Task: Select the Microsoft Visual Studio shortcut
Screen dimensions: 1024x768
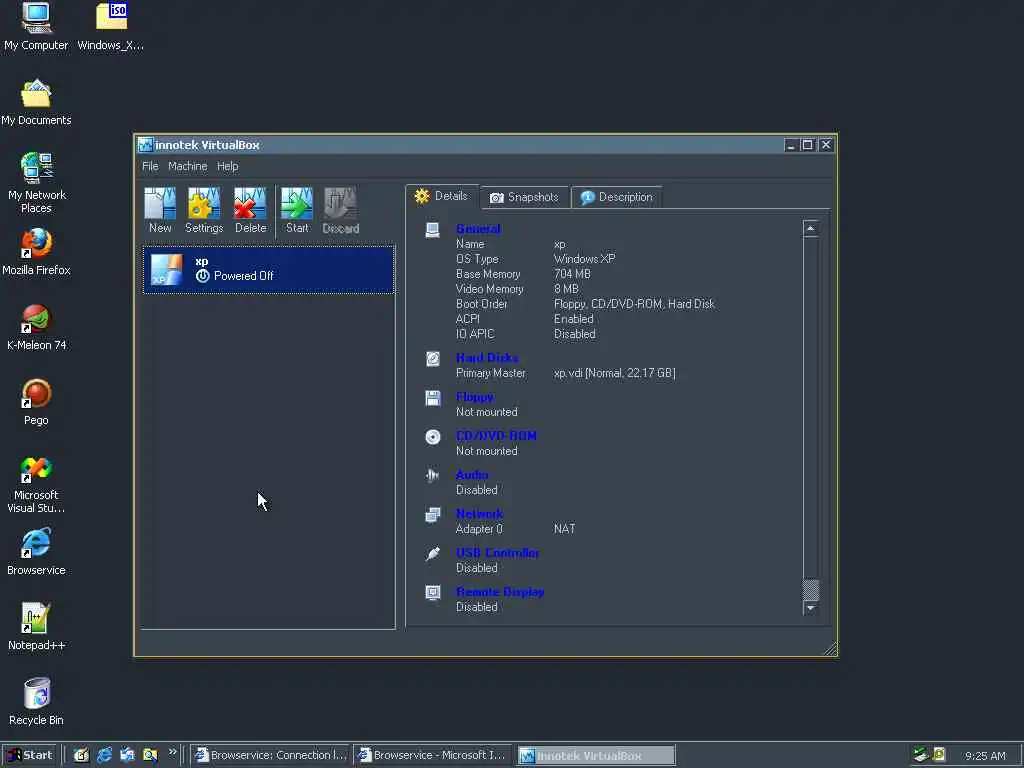Action: (36, 485)
